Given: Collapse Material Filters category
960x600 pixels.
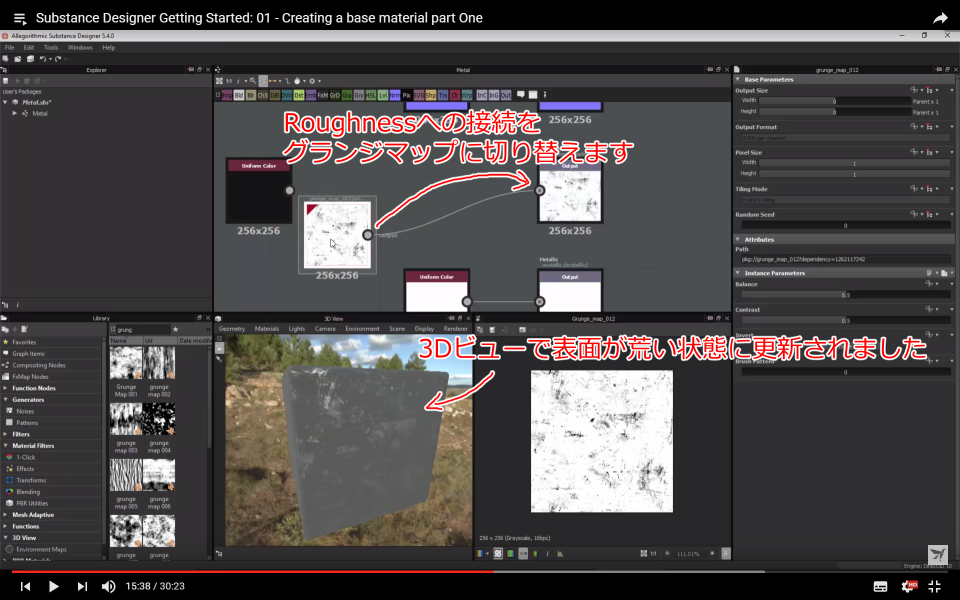Looking at the screenshot, I should pyautogui.click(x=6, y=446).
